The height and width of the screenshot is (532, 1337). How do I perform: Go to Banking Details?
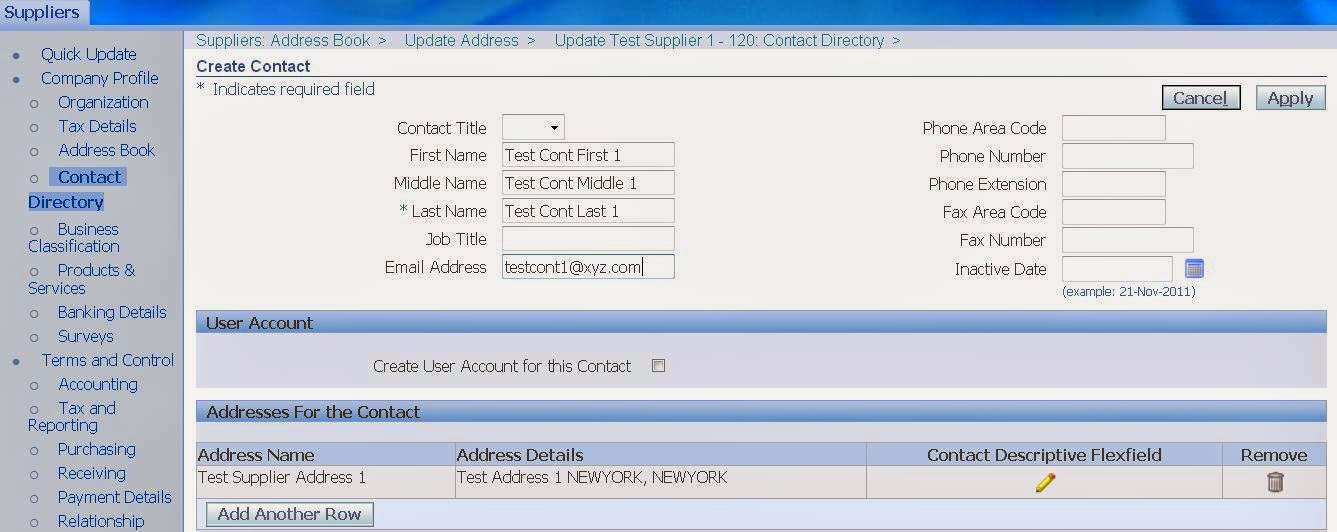point(112,312)
